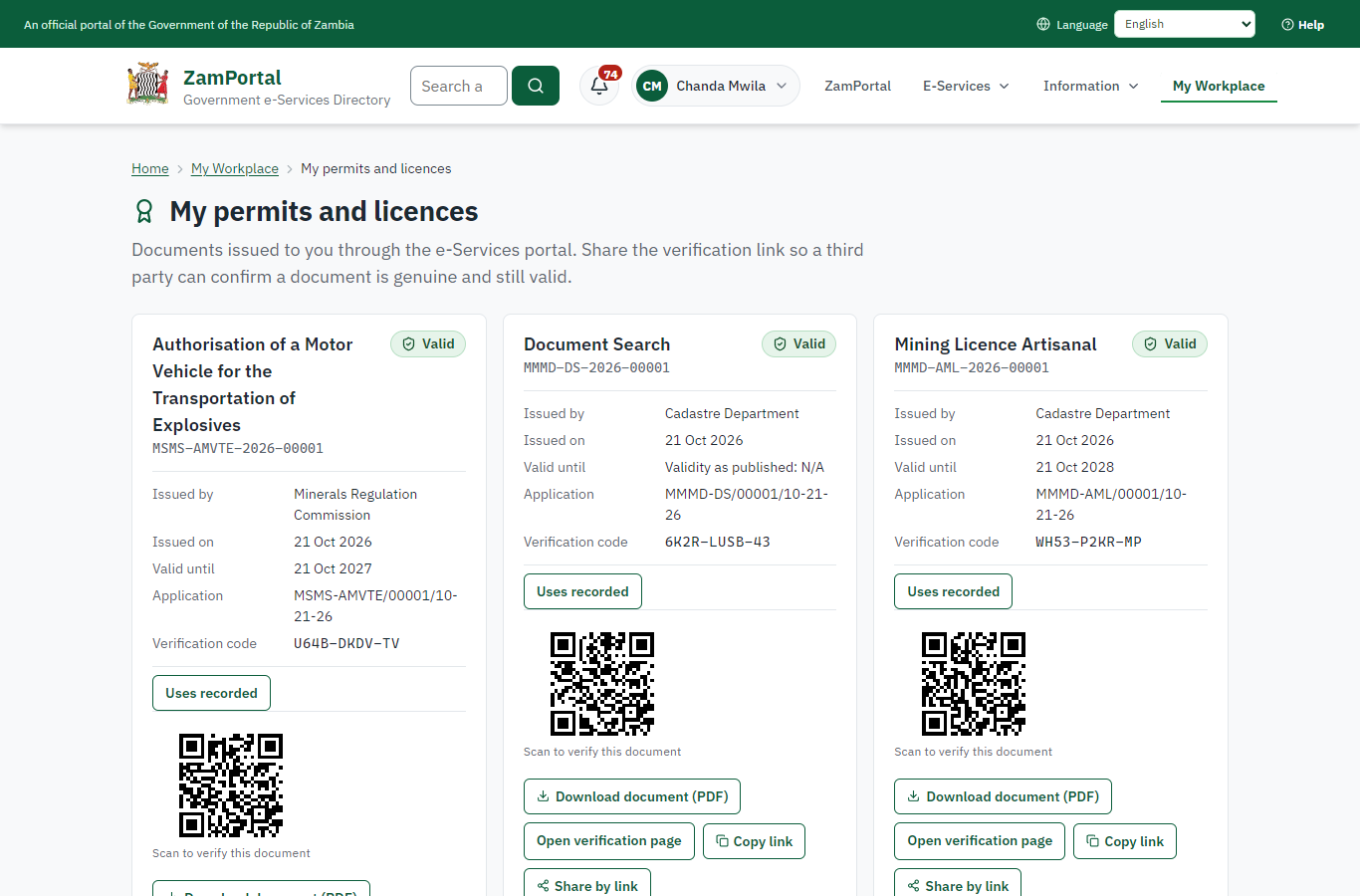1360x896 pixels.
Task: Click the ZamPortal site title link
Action: pyautogui.click(x=232, y=78)
